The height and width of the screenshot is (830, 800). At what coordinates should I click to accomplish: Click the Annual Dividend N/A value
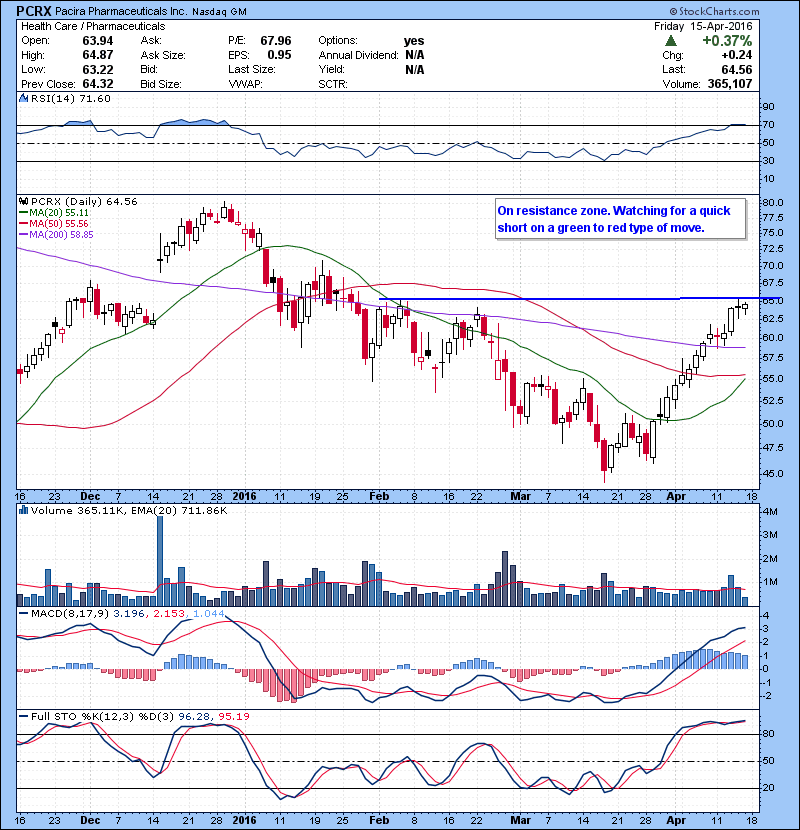tap(415, 55)
